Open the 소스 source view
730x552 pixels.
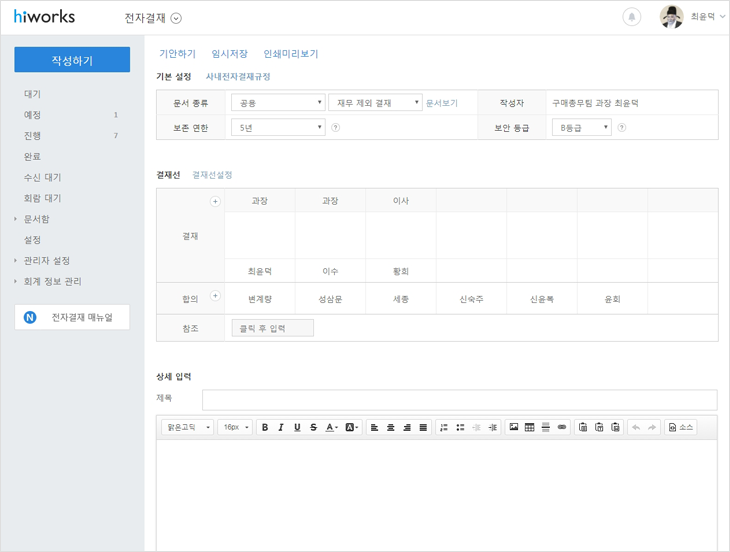681,427
